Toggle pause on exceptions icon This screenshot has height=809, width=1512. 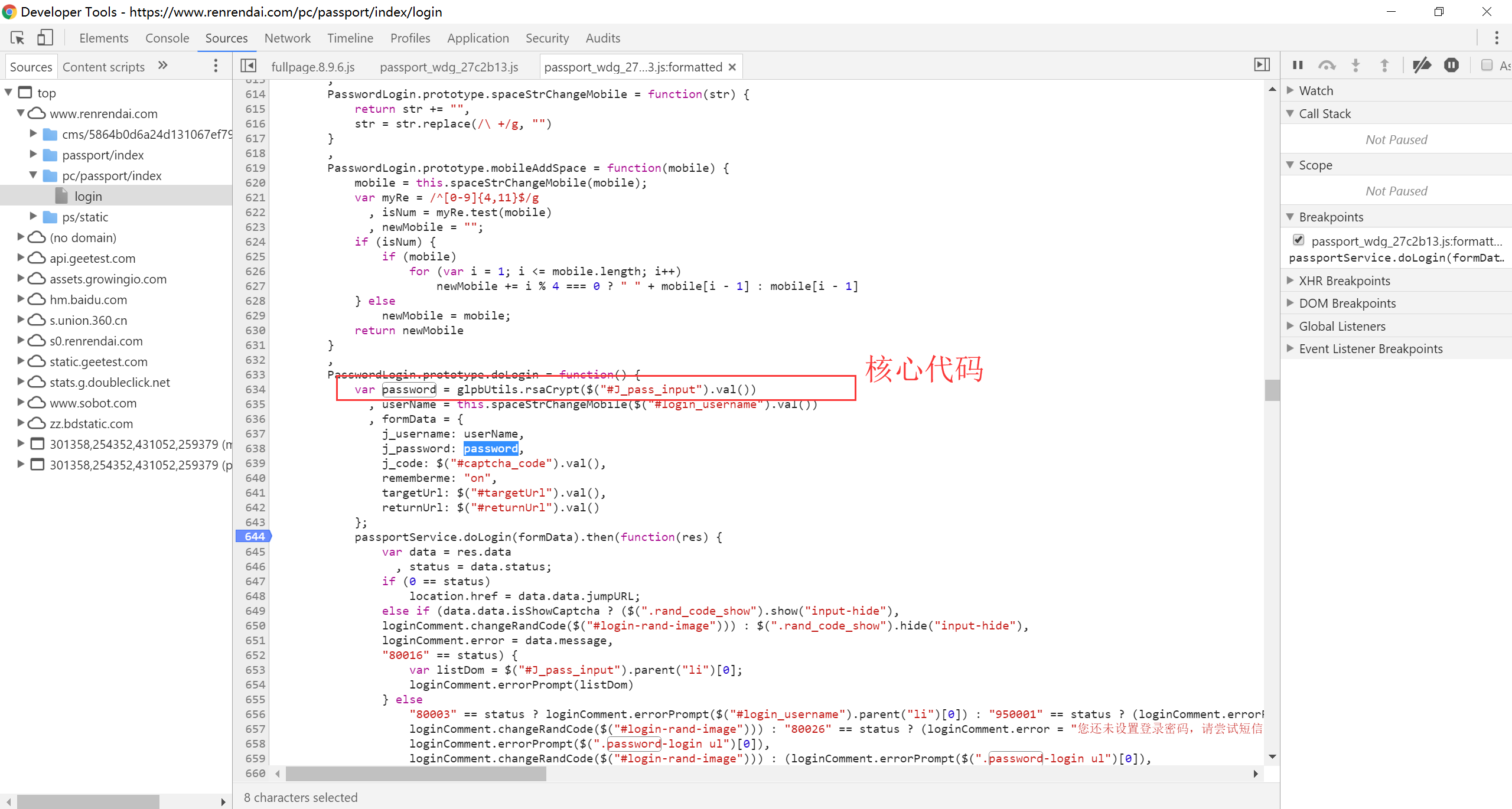1451,66
